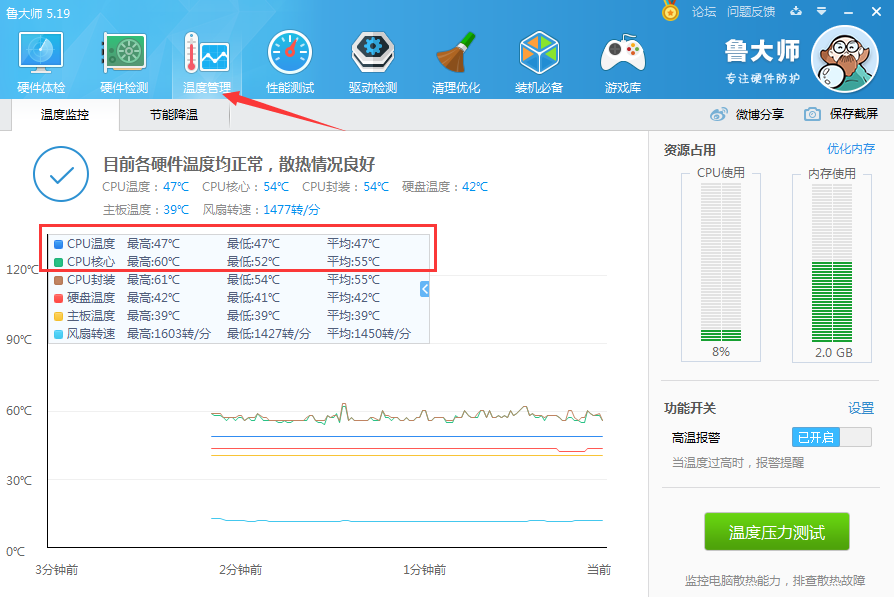
Task: Switch to the 节能降温 tab
Action: click(174, 115)
